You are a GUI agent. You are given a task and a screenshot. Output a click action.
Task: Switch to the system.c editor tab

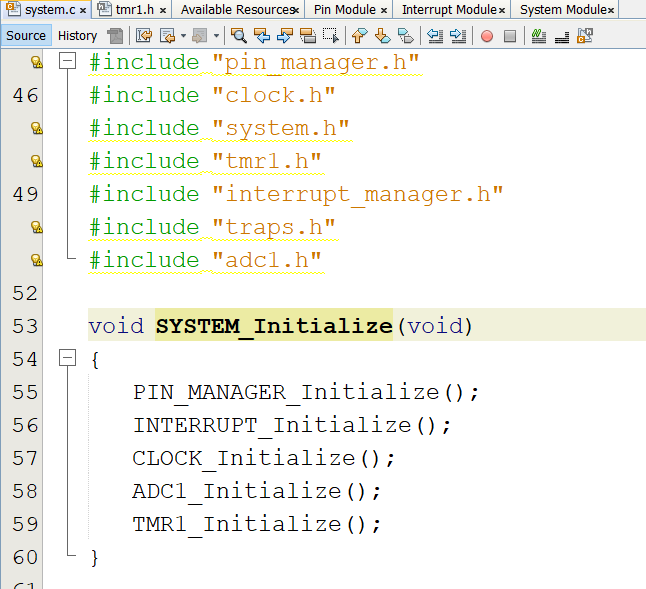(x=45, y=9)
